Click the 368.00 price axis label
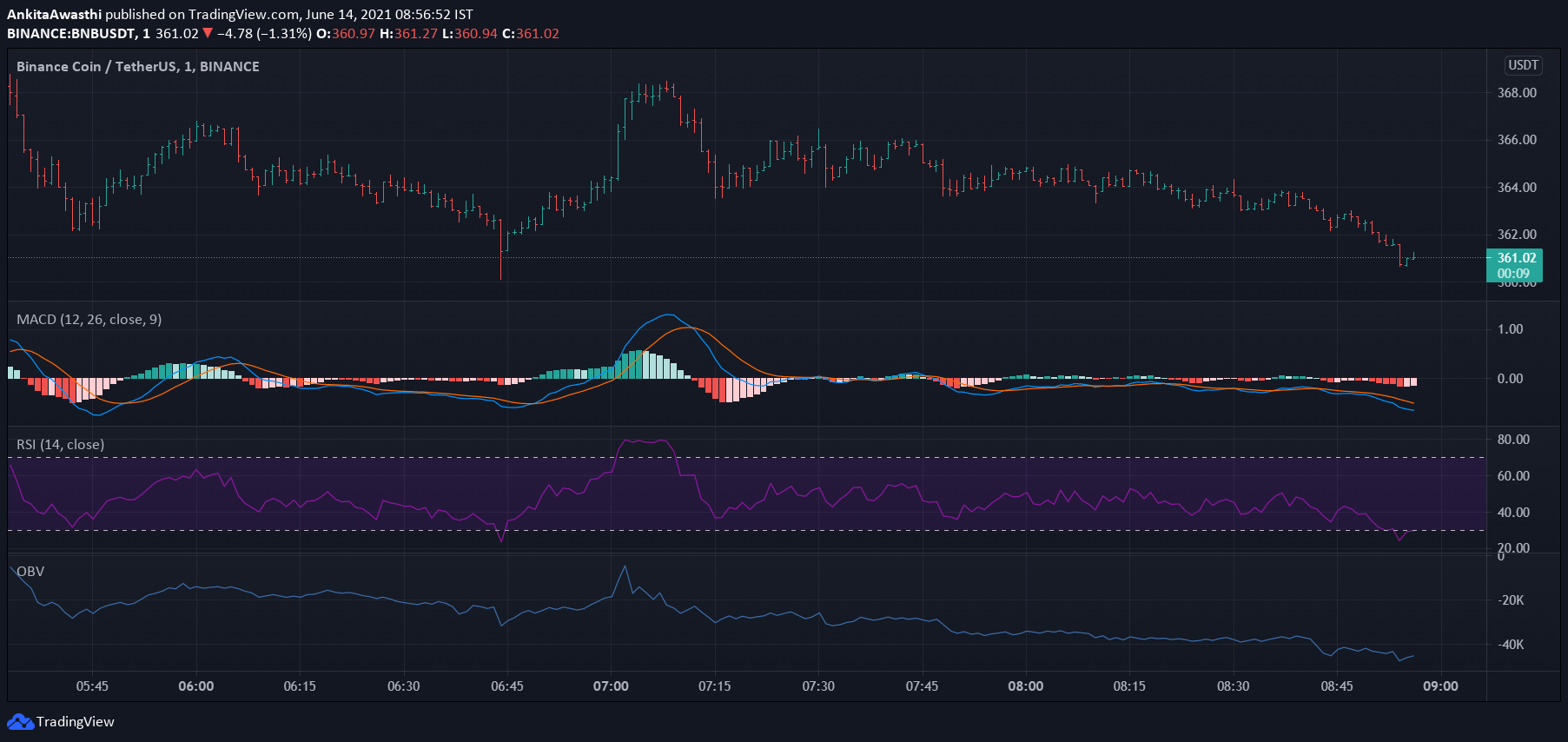 coord(1517,93)
